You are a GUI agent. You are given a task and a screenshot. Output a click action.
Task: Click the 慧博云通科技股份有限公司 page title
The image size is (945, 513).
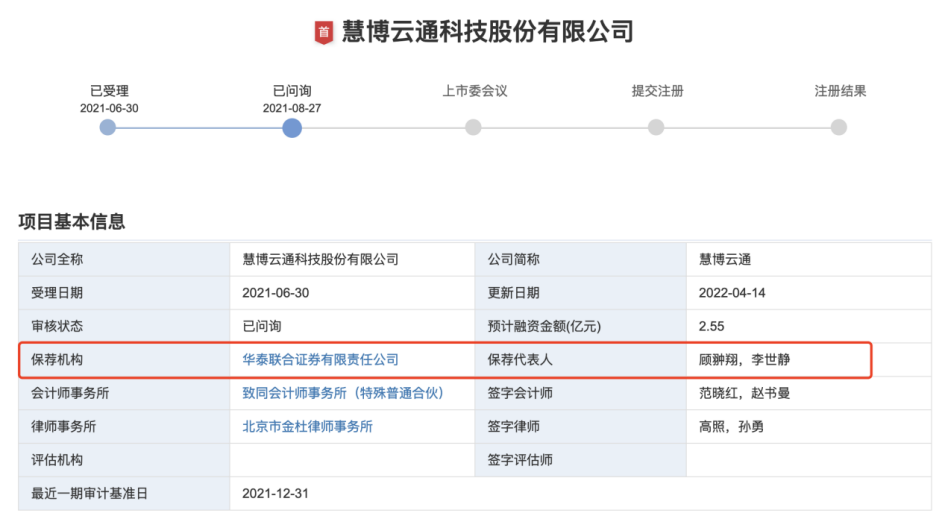(x=488, y=32)
